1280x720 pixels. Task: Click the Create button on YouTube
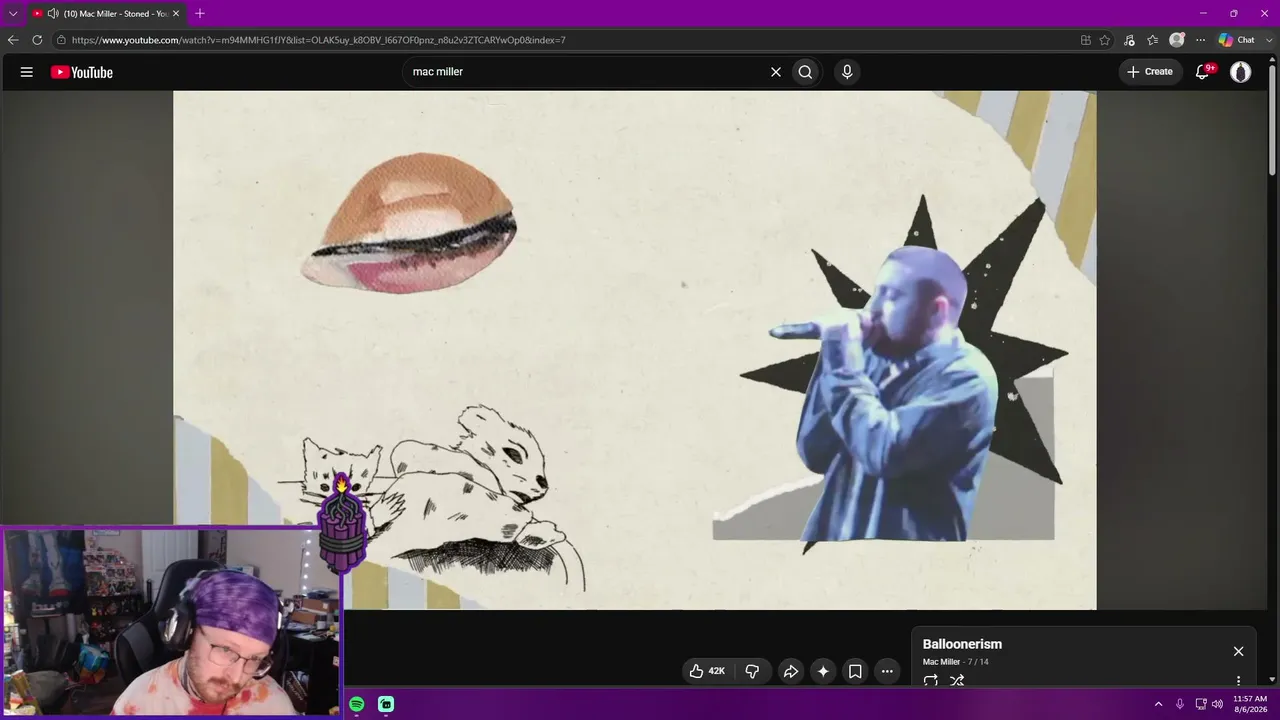click(1150, 72)
